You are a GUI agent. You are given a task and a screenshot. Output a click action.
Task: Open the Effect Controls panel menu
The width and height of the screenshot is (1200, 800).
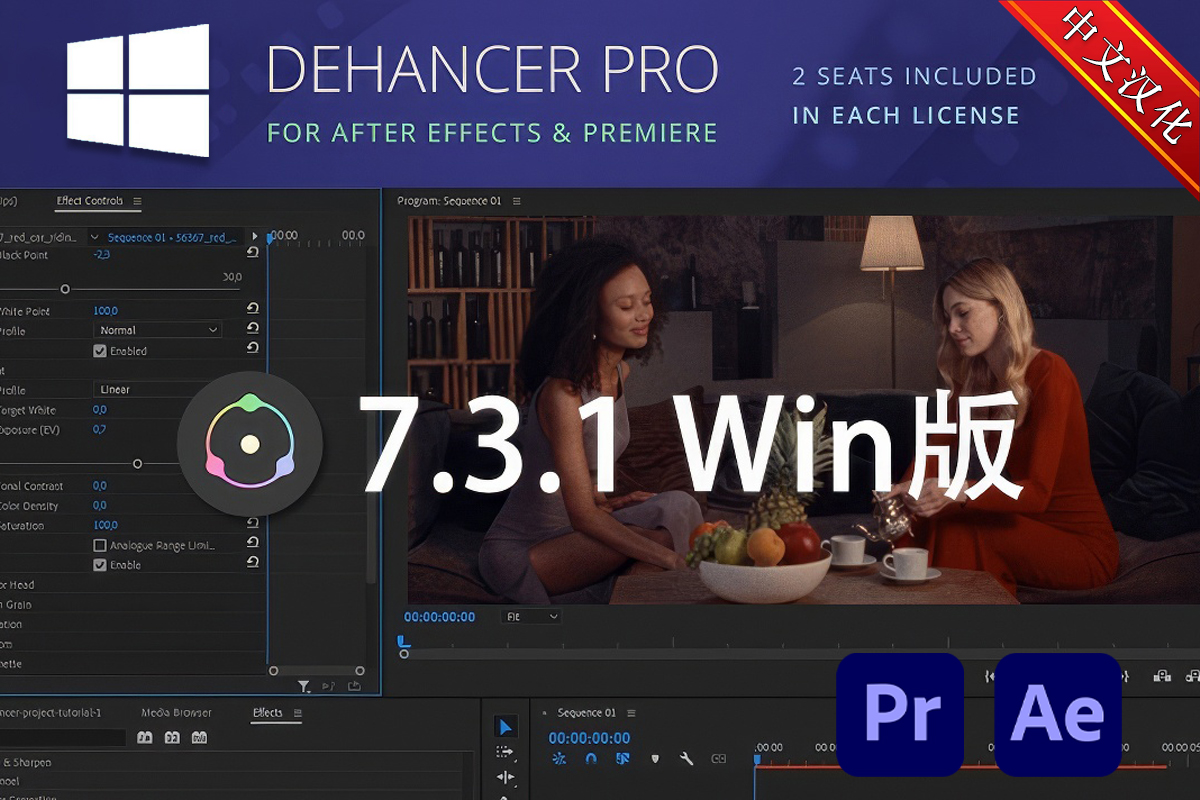point(137,201)
